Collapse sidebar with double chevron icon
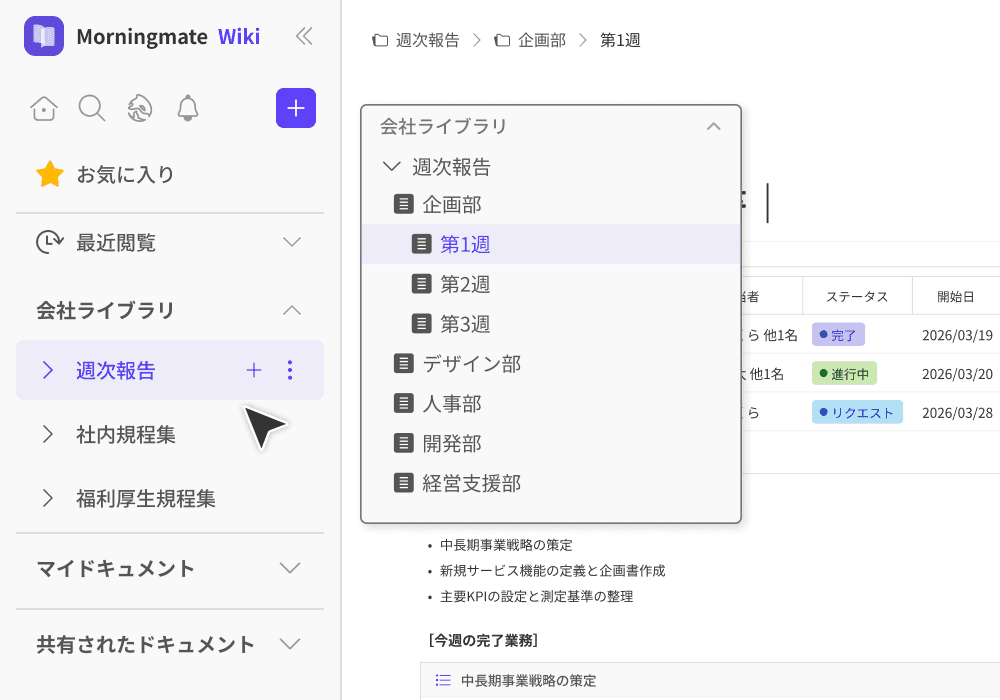Viewport: 1000px width, 700px height. [304, 36]
